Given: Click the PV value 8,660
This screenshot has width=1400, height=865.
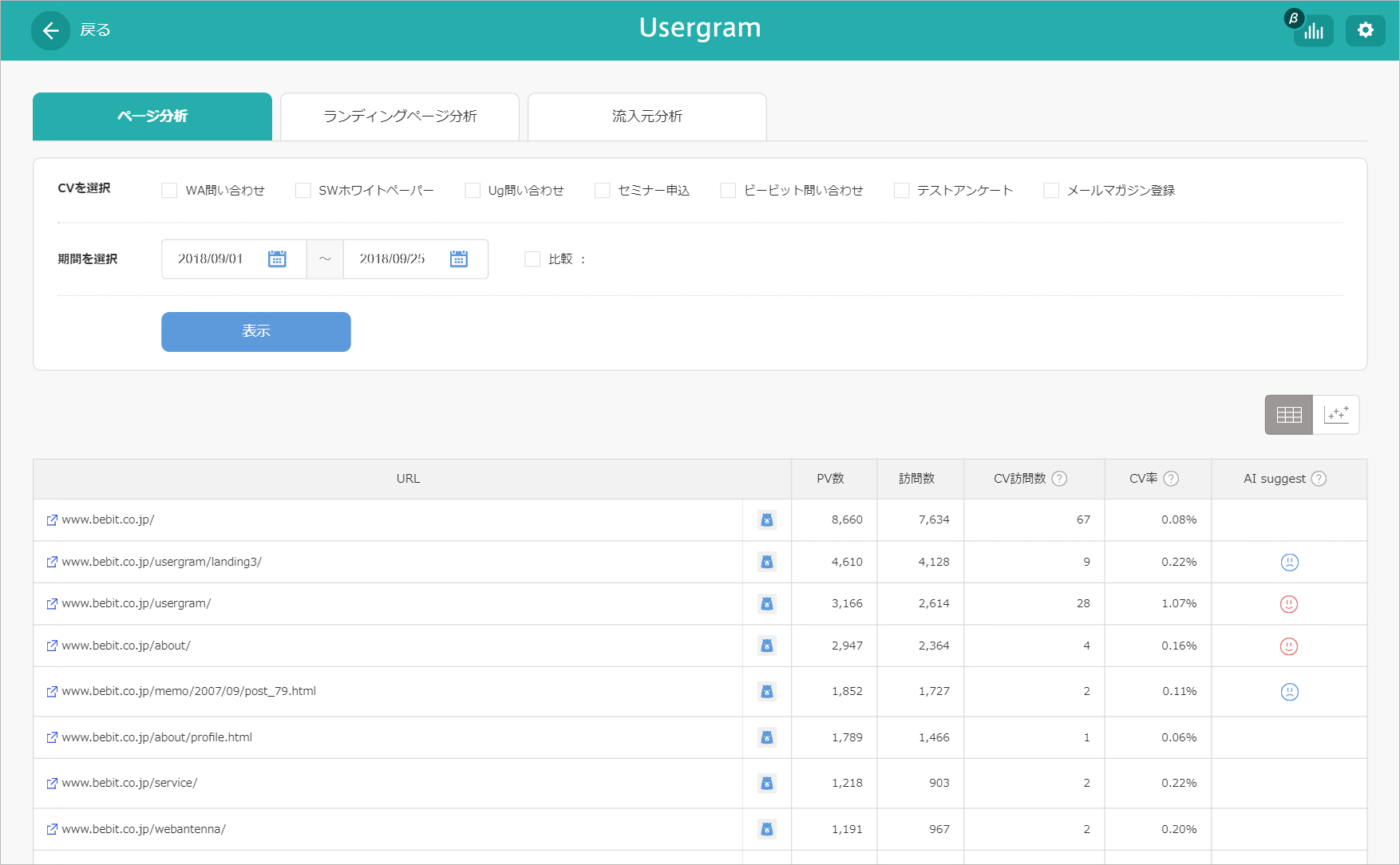Looking at the screenshot, I should (x=847, y=519).
